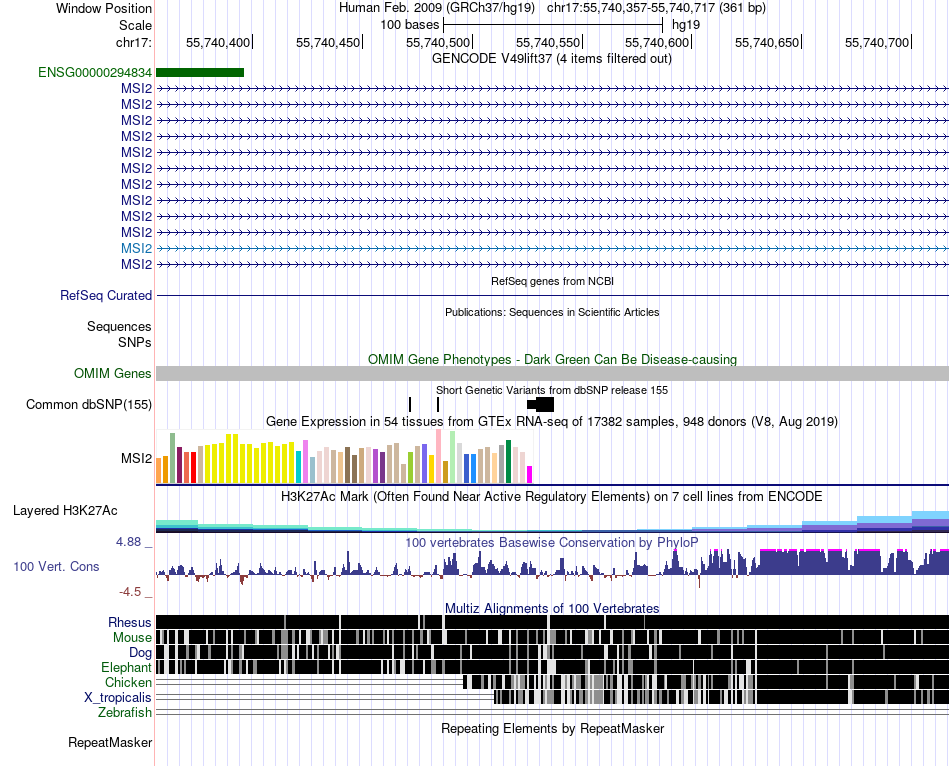Screen dimensions: 950x766
Task: Click the Scale label
Action: coord(136,25)
